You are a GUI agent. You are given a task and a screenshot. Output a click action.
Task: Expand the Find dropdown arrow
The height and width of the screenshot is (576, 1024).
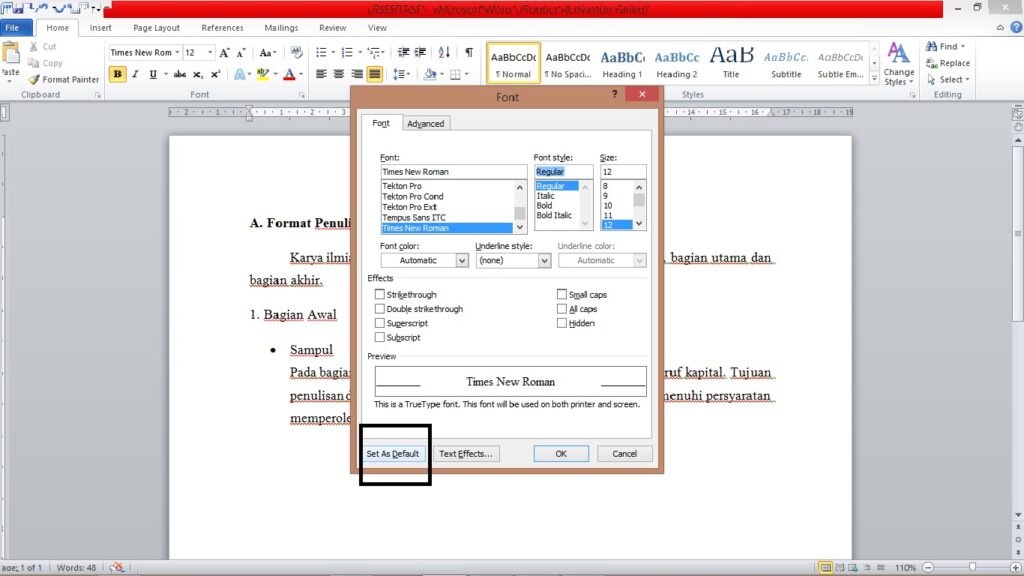point(963,47)
